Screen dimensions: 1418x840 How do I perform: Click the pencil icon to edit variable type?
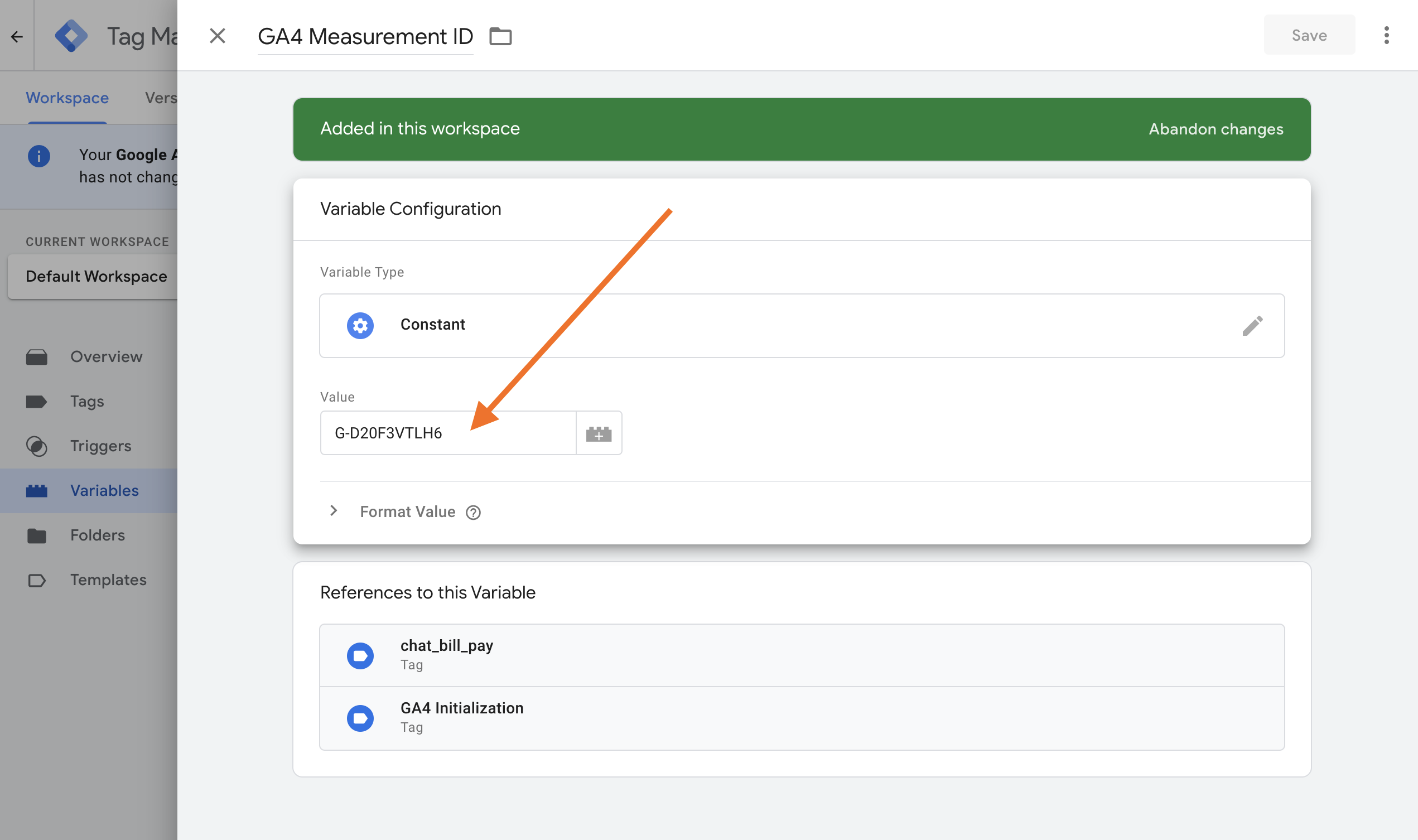click(x=1252, y=326)
